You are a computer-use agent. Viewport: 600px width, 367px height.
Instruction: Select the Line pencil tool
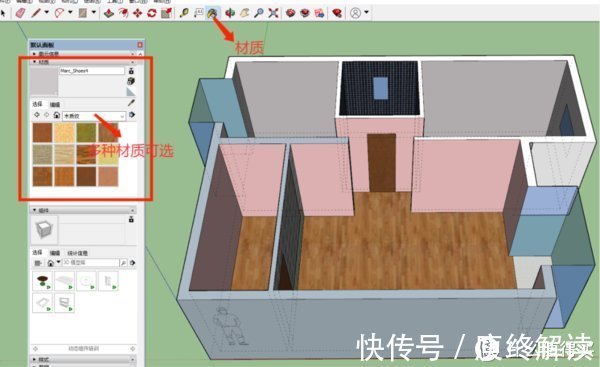[x=36, y=13]
